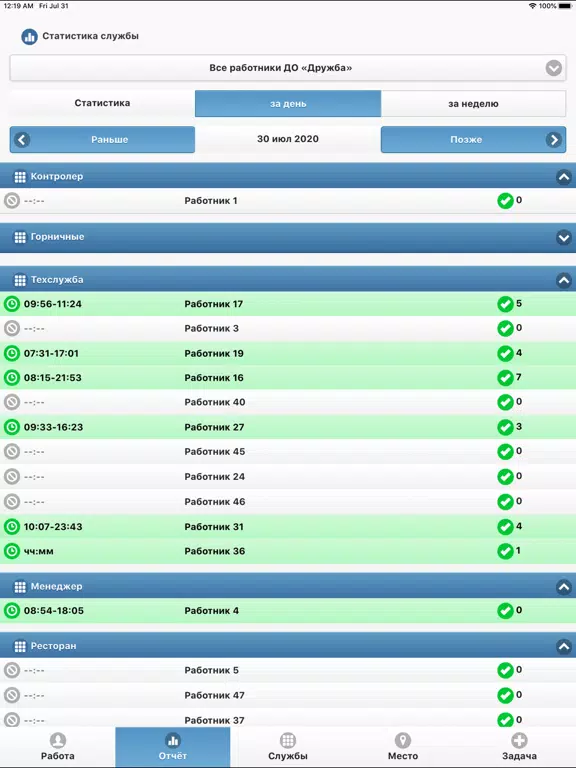Click the inactive grey icon for Работник 1
576x768 pixels.
point(12,201)
